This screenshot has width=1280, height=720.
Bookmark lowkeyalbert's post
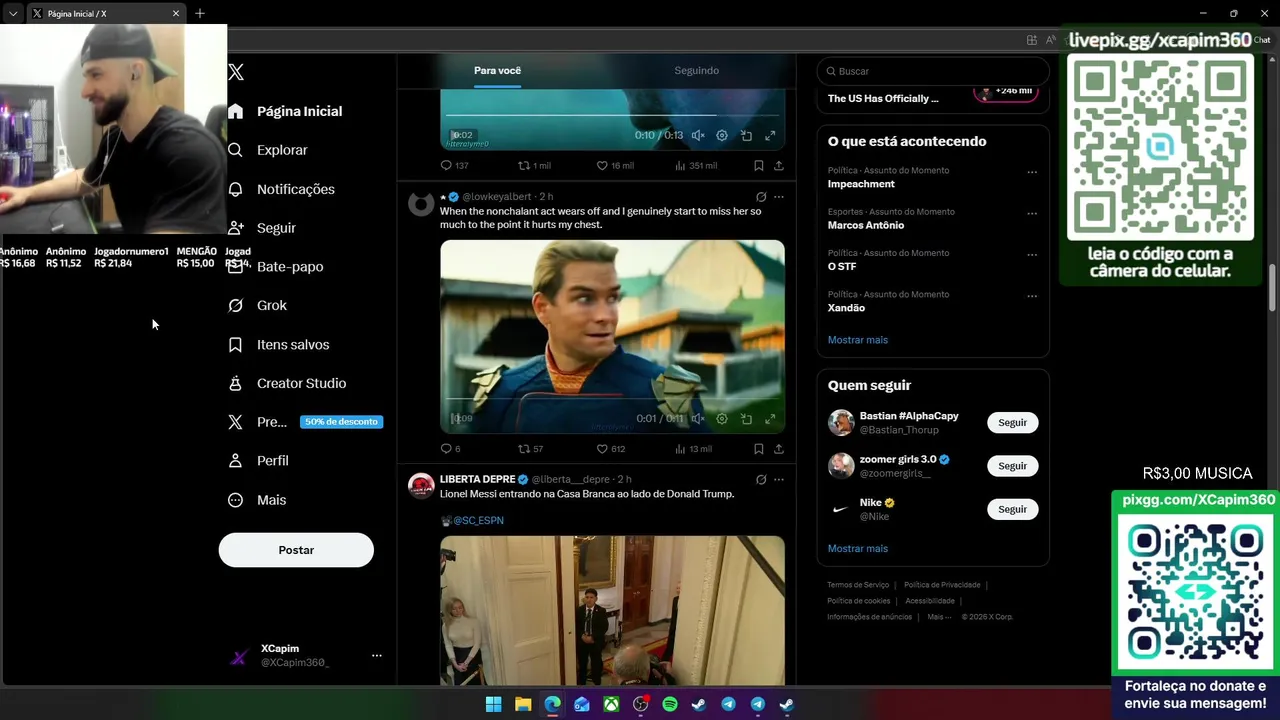pyautogui.click(x=758, y=449)
